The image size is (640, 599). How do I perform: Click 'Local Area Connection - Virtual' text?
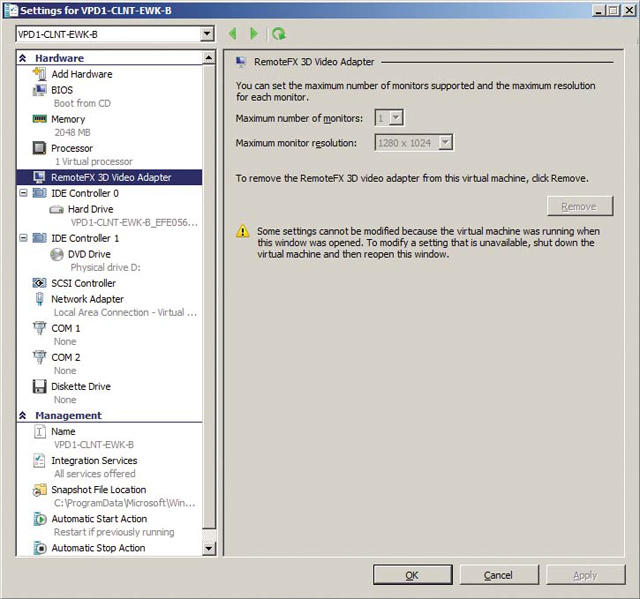[x=125, y=312]
